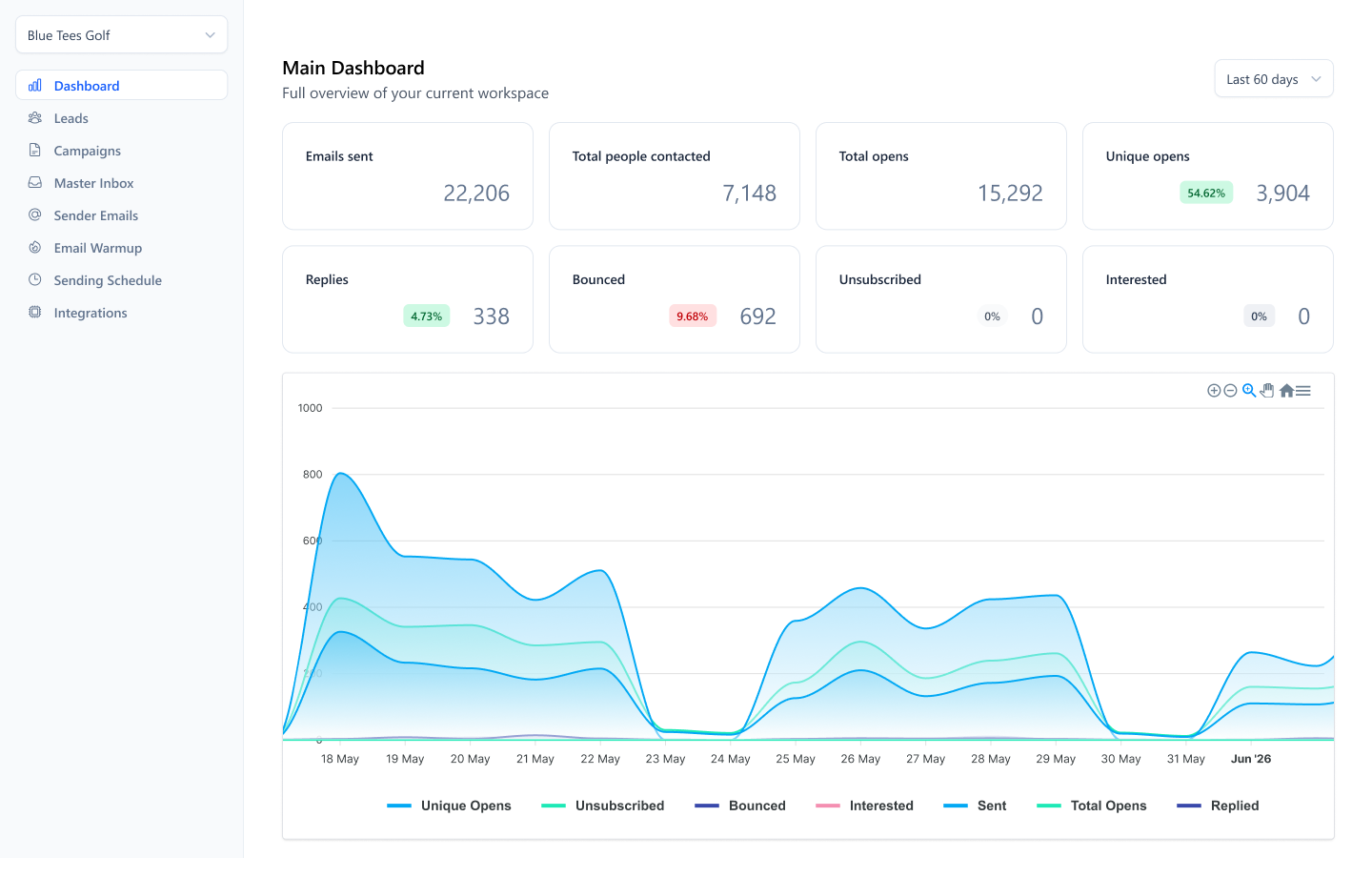Click the Total opens value 15,292
The width and height of the screenshot is (1372, 878).
click(1010, 194)
